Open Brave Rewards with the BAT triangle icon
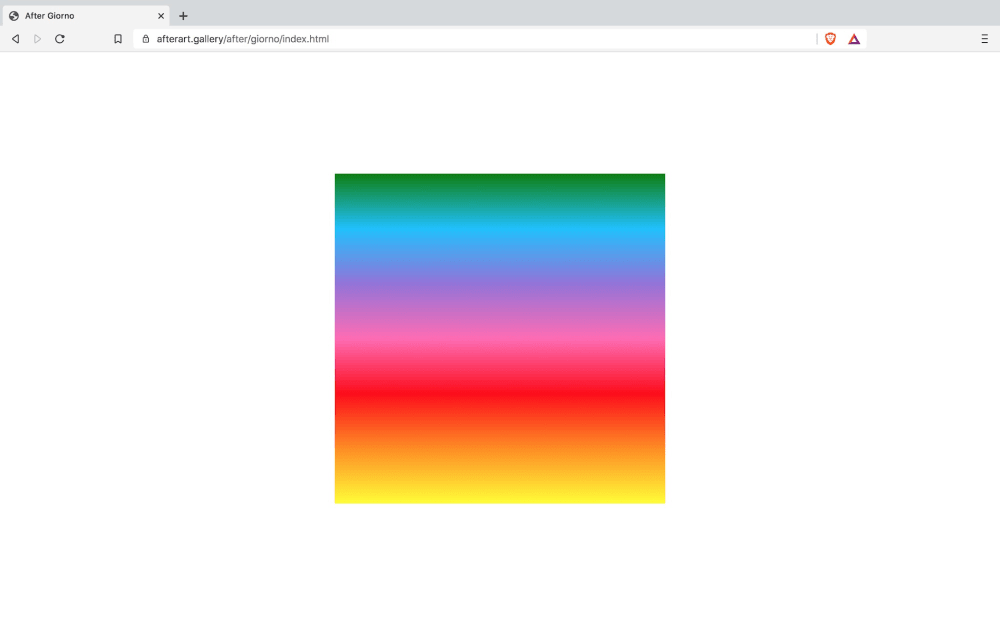 point(854,38)
